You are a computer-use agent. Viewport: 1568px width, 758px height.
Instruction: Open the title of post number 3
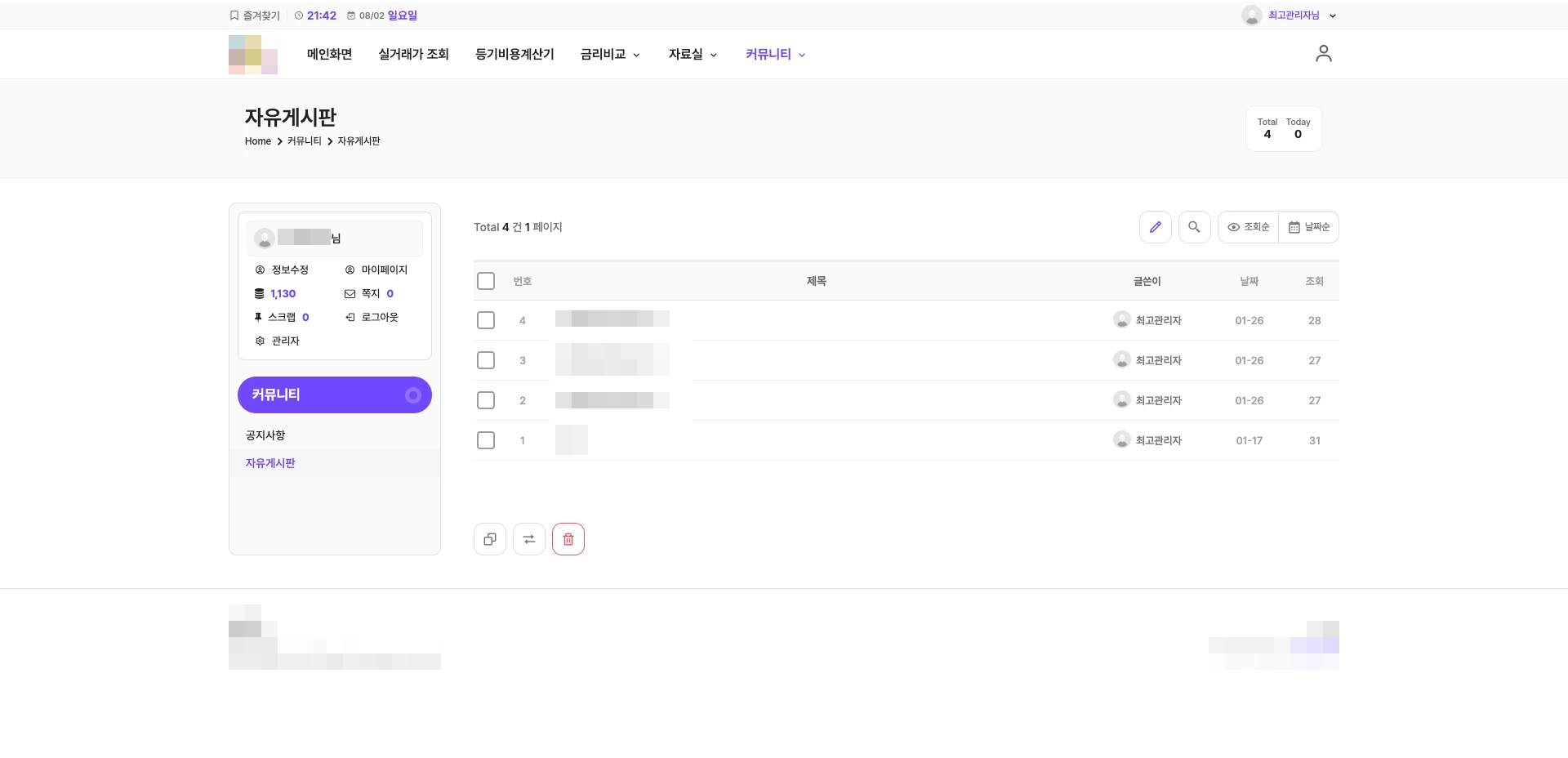[x=612, y=359]
